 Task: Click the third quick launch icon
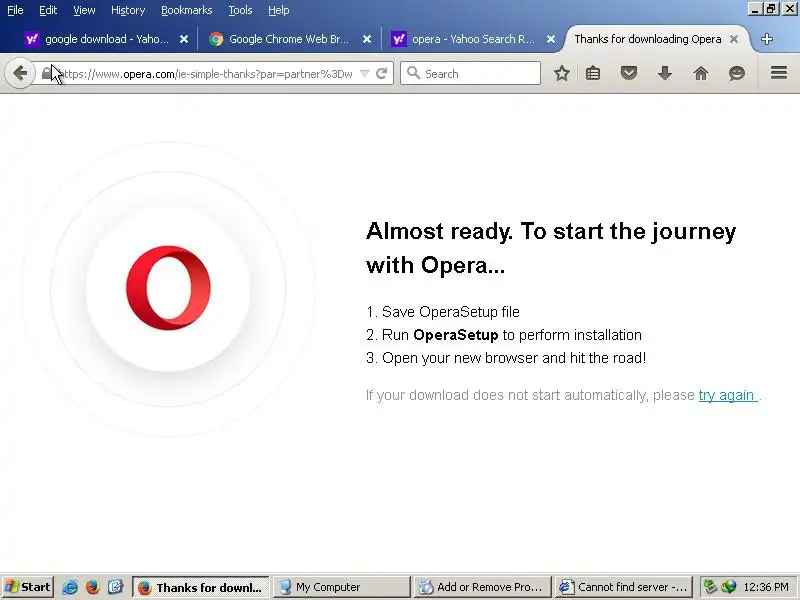point(115,587)
